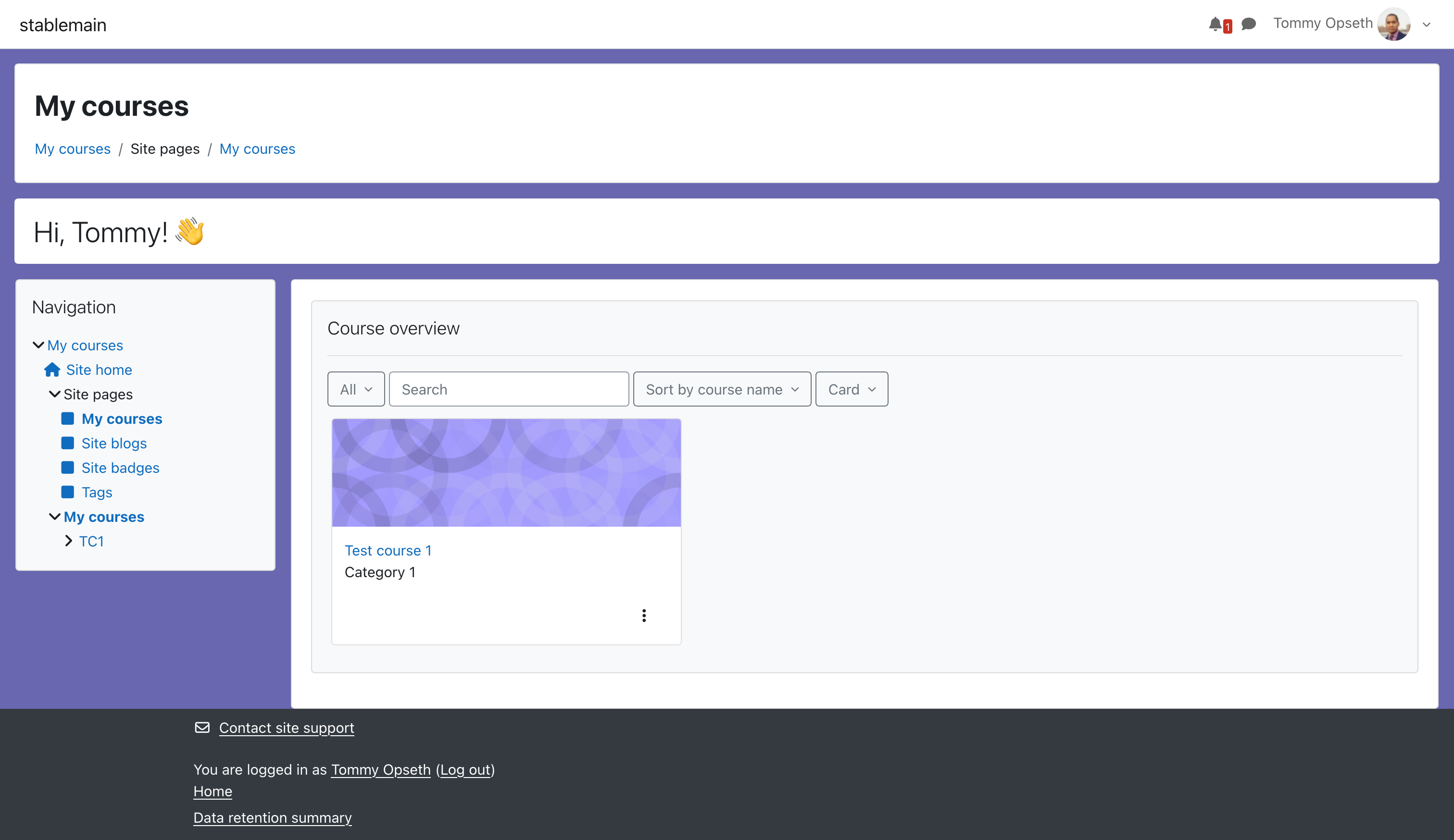Screen dimensions: 1454x840
Task: Click the Course overview heading
Action: (393, 328)
